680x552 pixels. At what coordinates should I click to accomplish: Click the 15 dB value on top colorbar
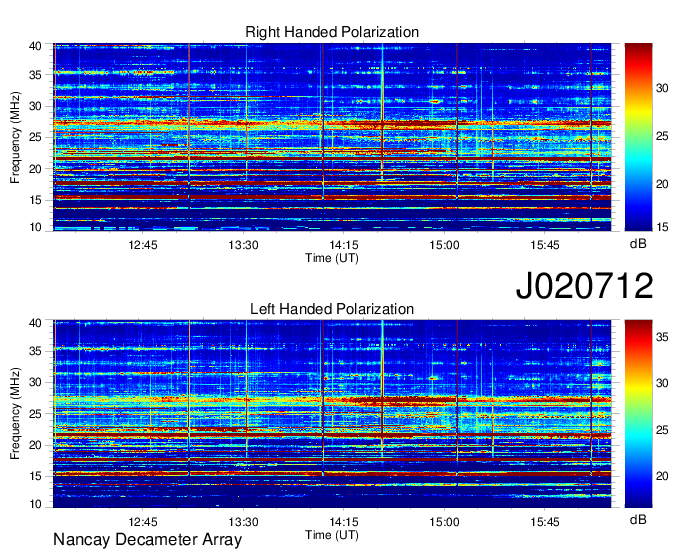pos(662,227)
